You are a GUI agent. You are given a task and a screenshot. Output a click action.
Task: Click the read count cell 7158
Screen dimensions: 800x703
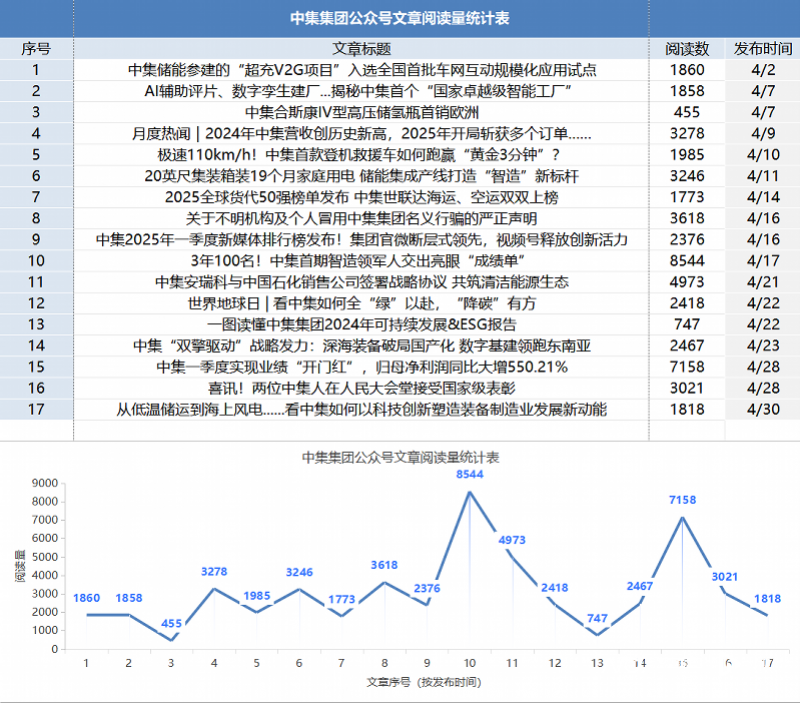click(687, 367)
